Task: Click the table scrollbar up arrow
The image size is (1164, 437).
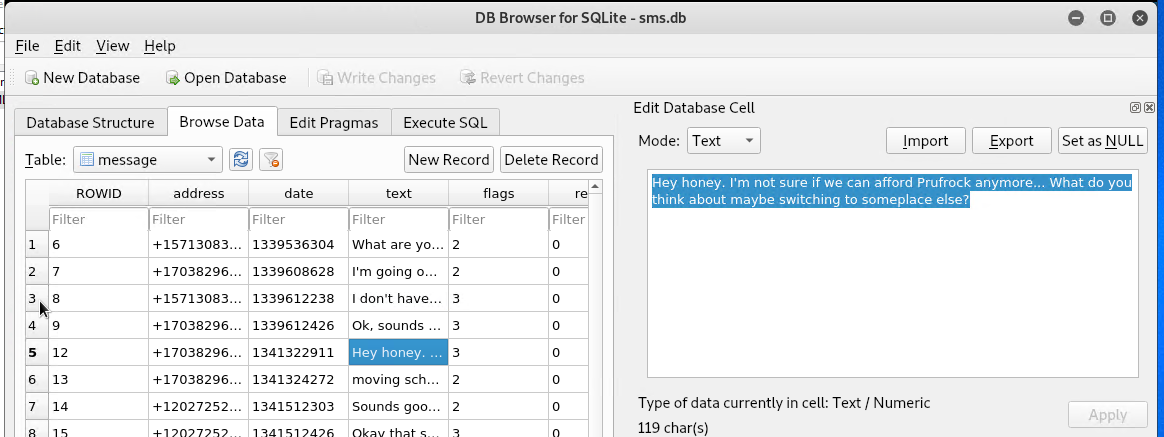Action: tap(595, 186)
